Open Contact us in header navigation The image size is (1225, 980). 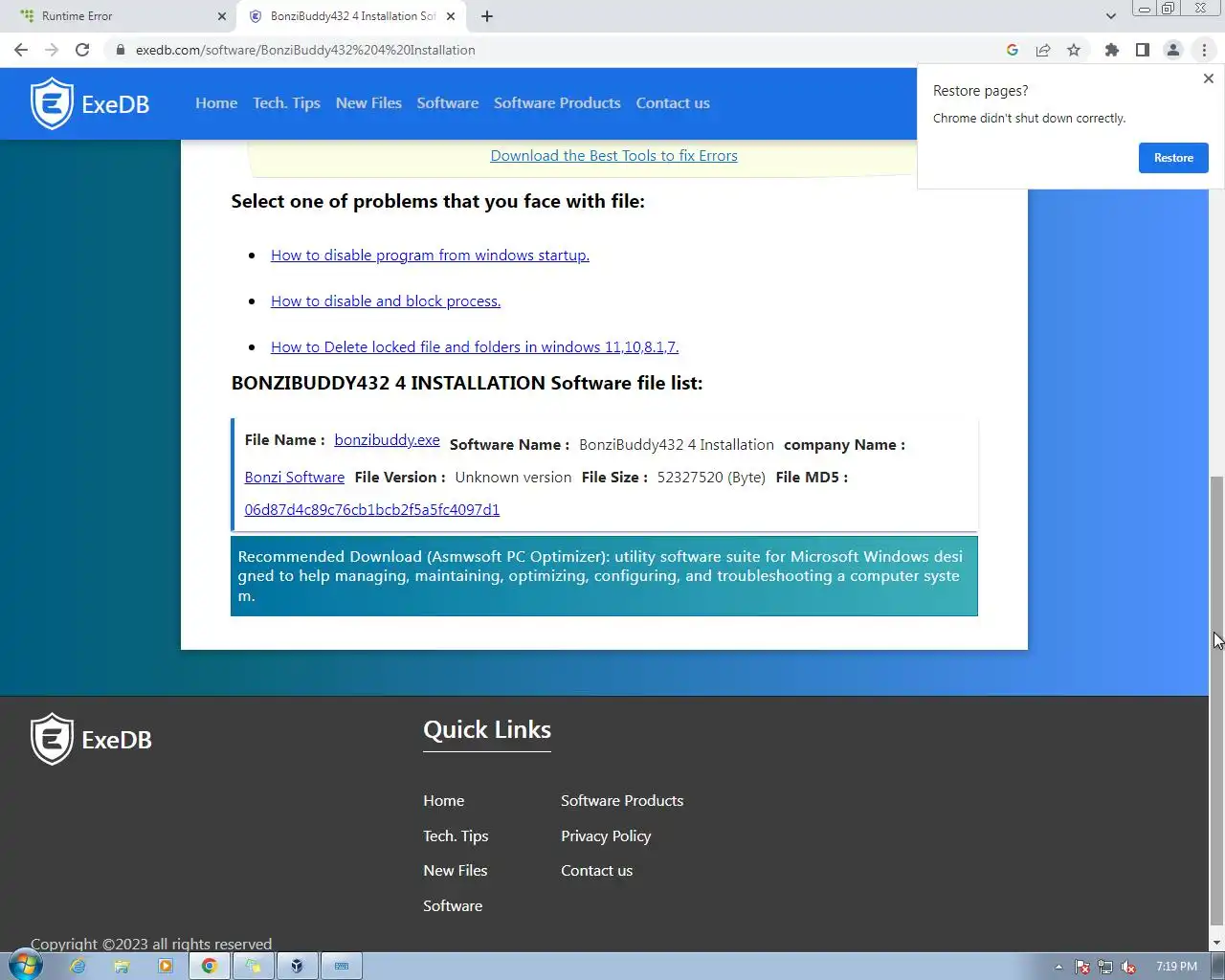tap(673, 103)
